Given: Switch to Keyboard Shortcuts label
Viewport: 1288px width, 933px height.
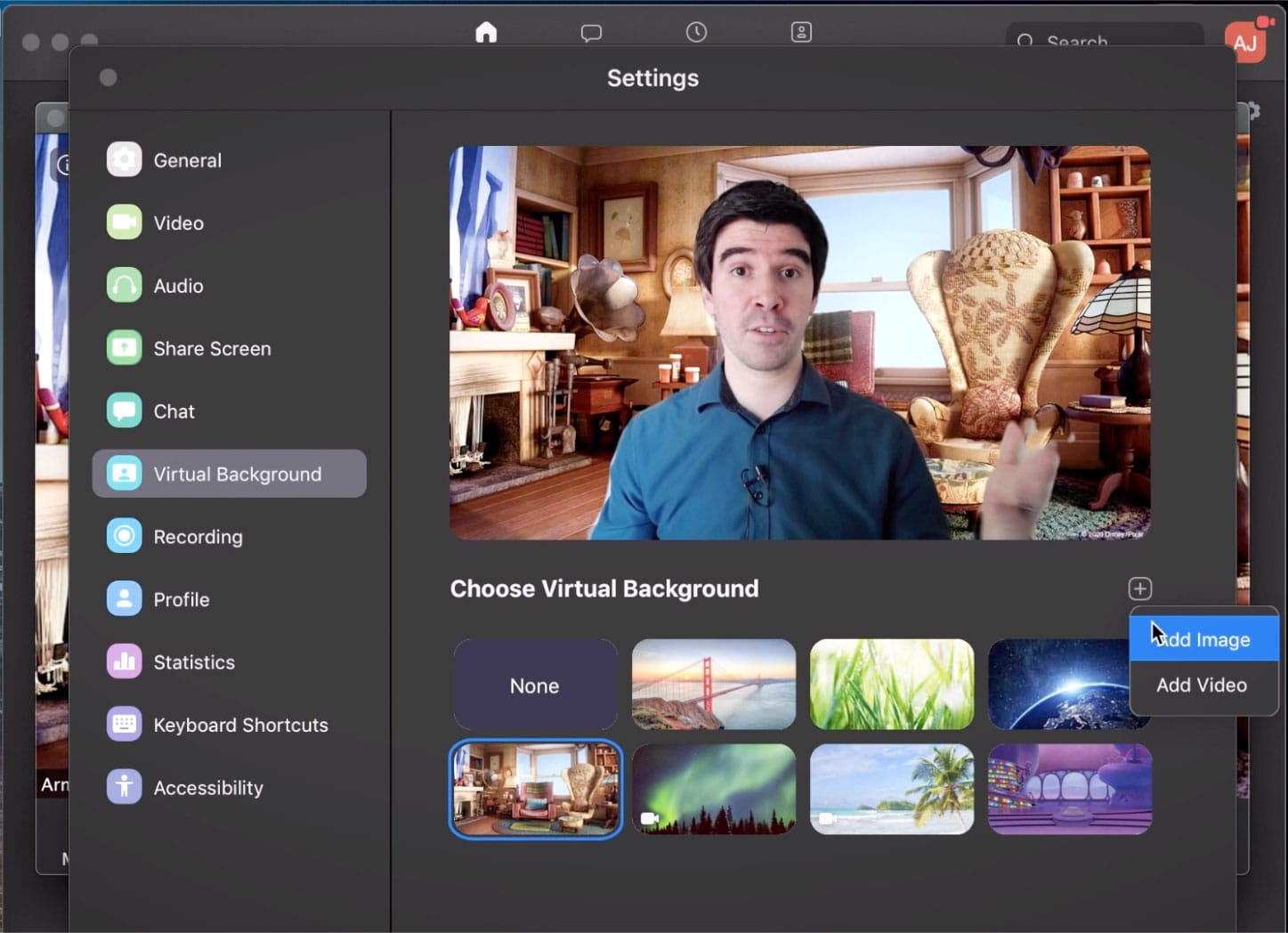Looking at the screenshot, I should pyautogui.click(x=240, y=725).
